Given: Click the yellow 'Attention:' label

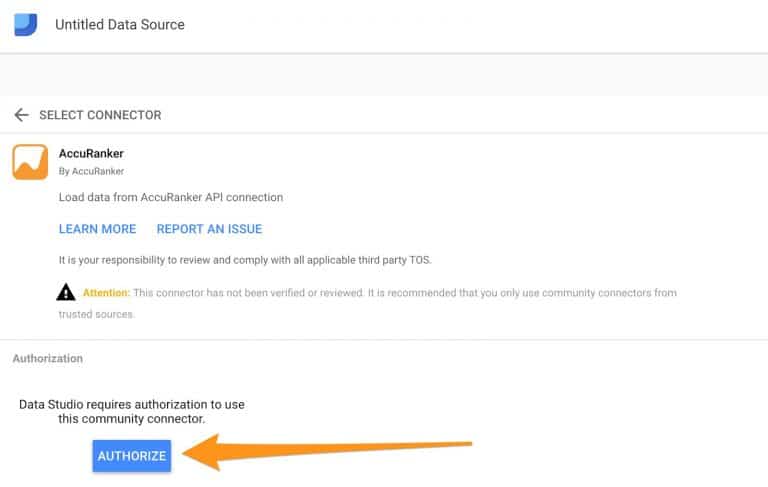Looking at the screenshot, I should [x=106, y=292].
